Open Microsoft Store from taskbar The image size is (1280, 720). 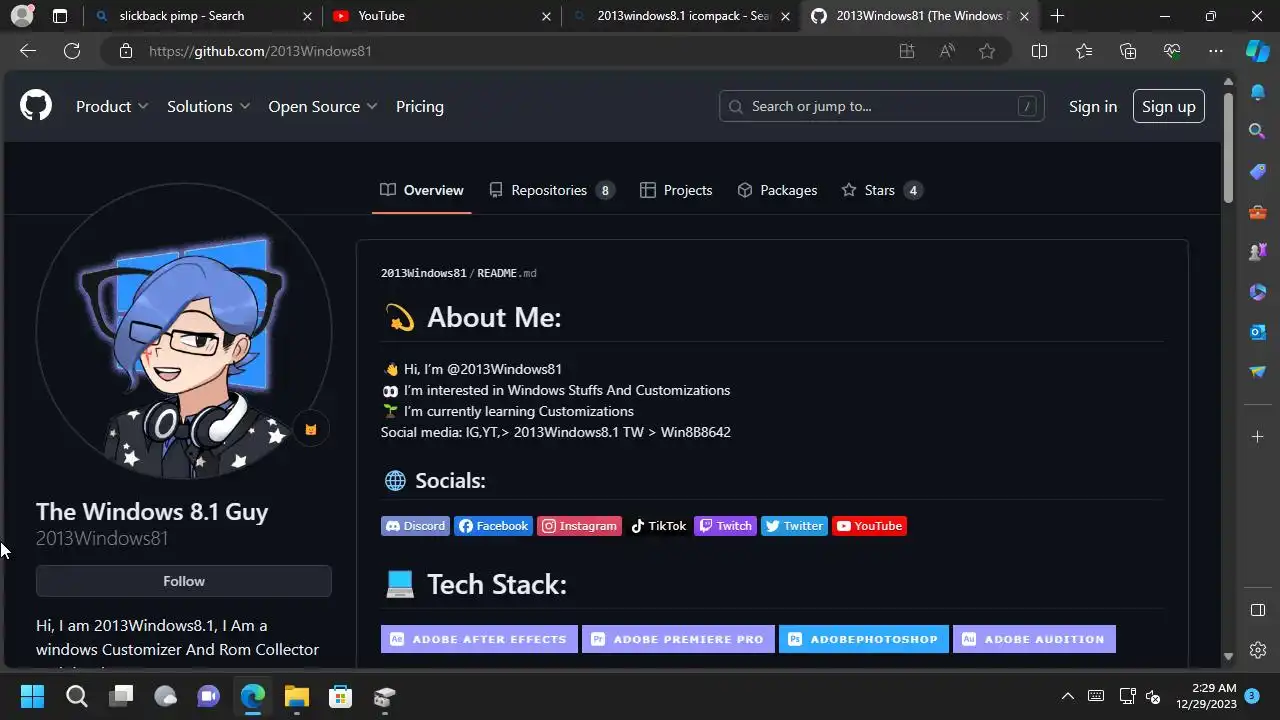pyautogui.click(x=340, y=696)
